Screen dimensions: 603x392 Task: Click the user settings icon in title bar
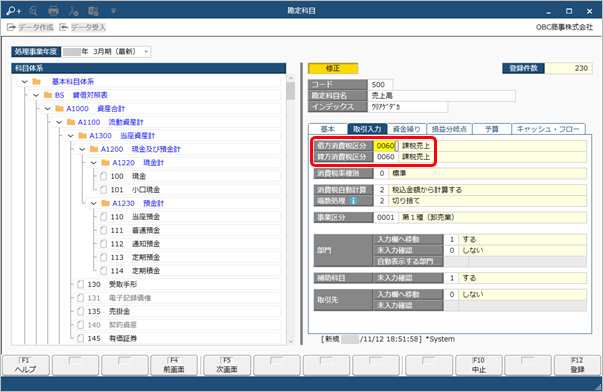pyautogui.click(x=73, y=11)
